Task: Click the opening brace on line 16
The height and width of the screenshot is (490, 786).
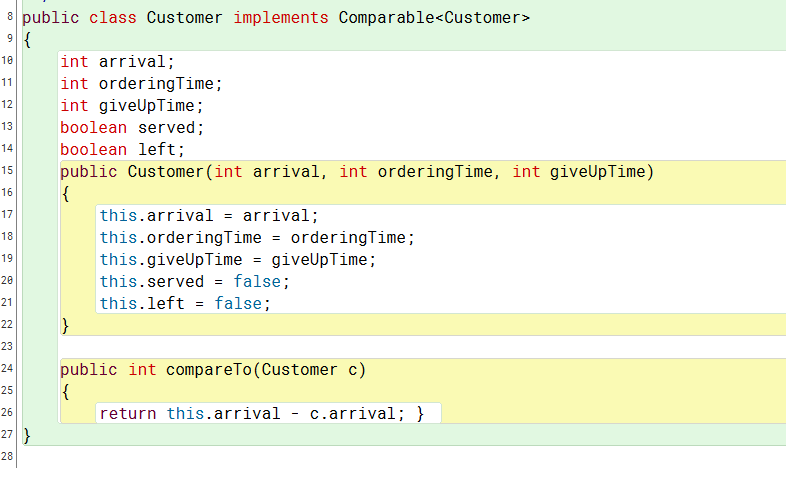Action: click(65, 194)
